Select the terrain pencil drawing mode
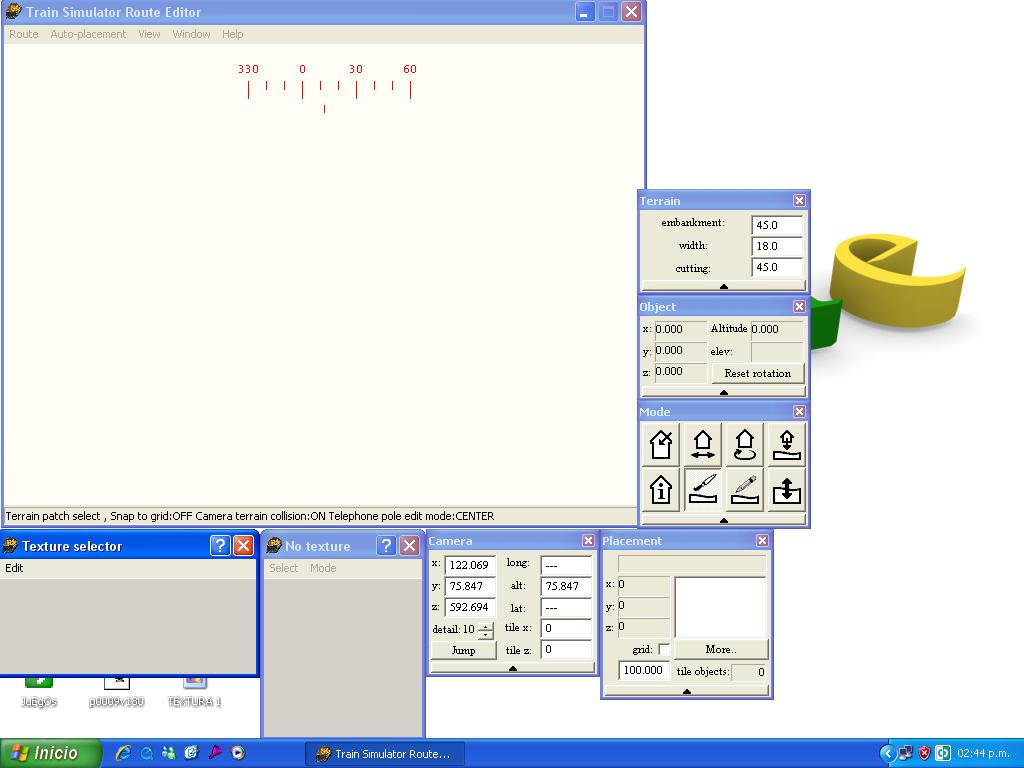Image resolution: width=1024 pixels, height=768 pixels. point(744,490)
